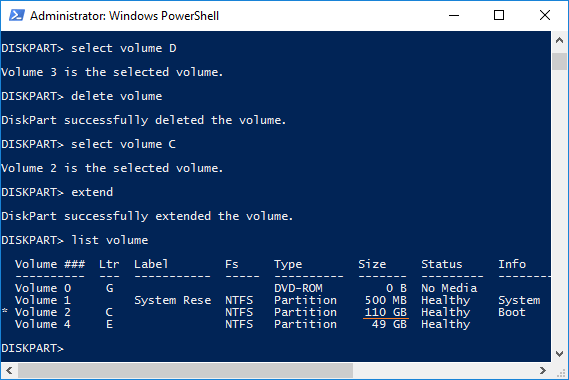569x380 pixels.
Task: Click the horizontal scrollbar right arrow
Action: click(x=543, y=371)
